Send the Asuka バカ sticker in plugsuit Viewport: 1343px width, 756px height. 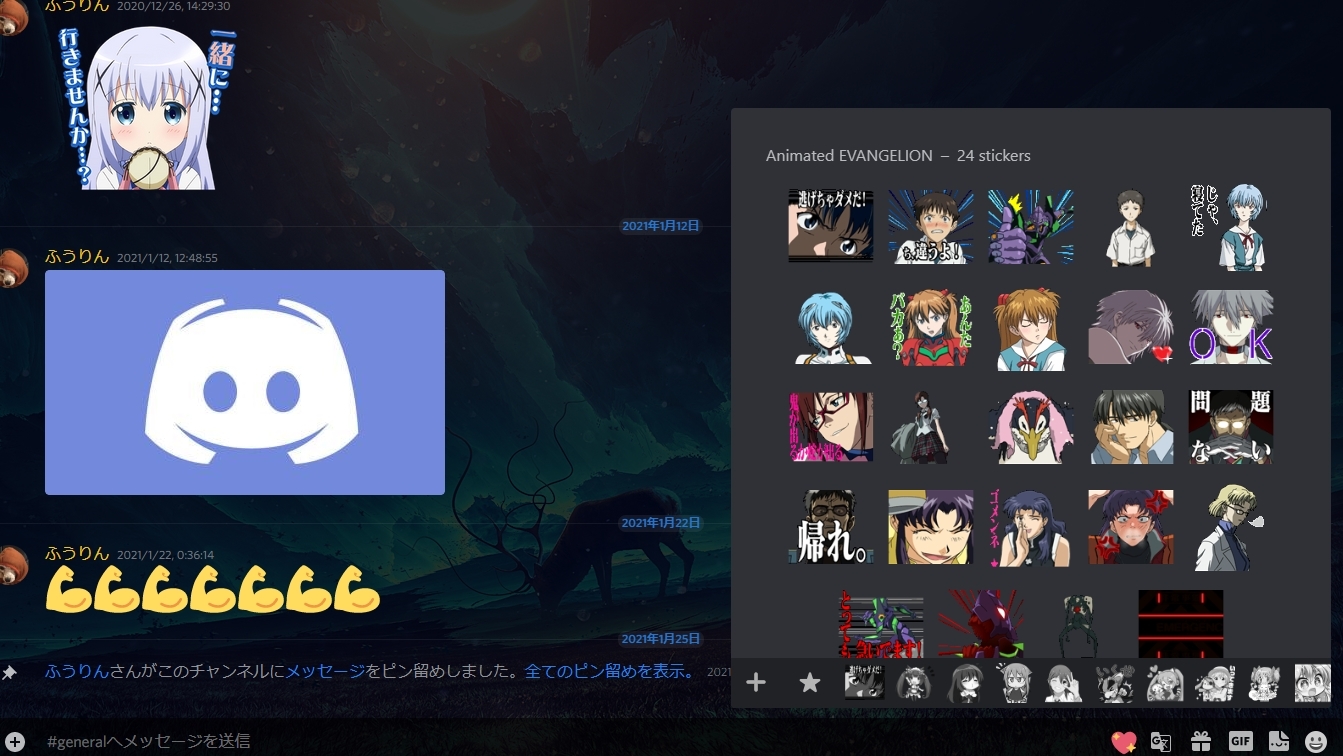931,328
